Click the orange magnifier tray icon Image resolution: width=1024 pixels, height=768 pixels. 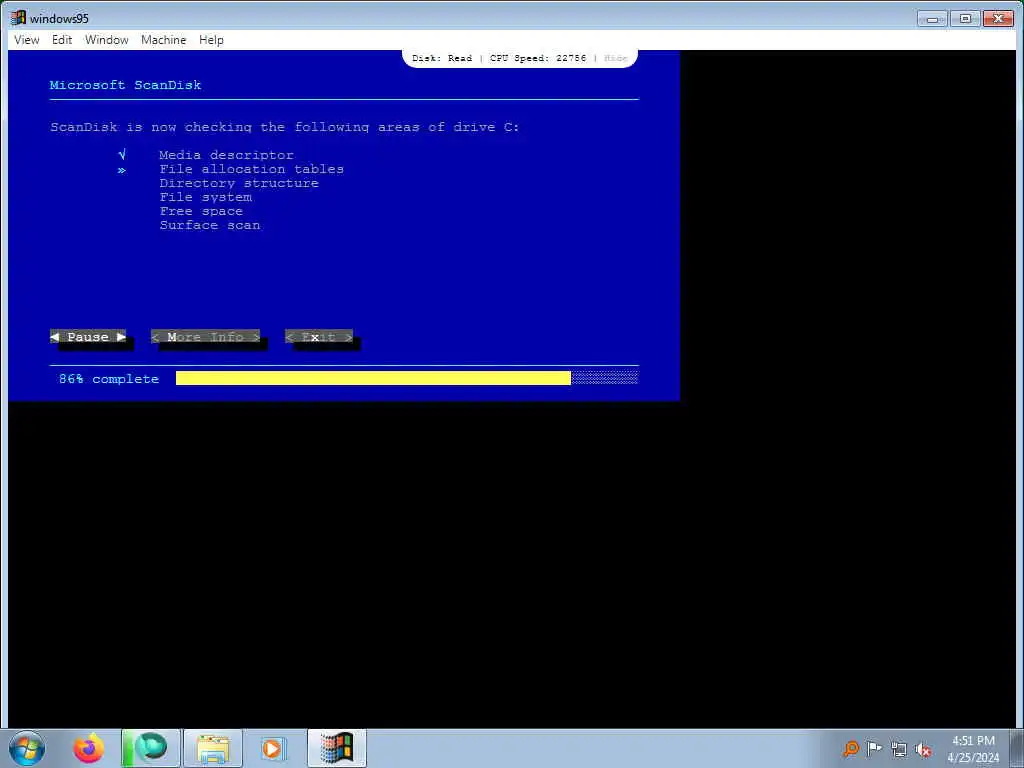850,749
